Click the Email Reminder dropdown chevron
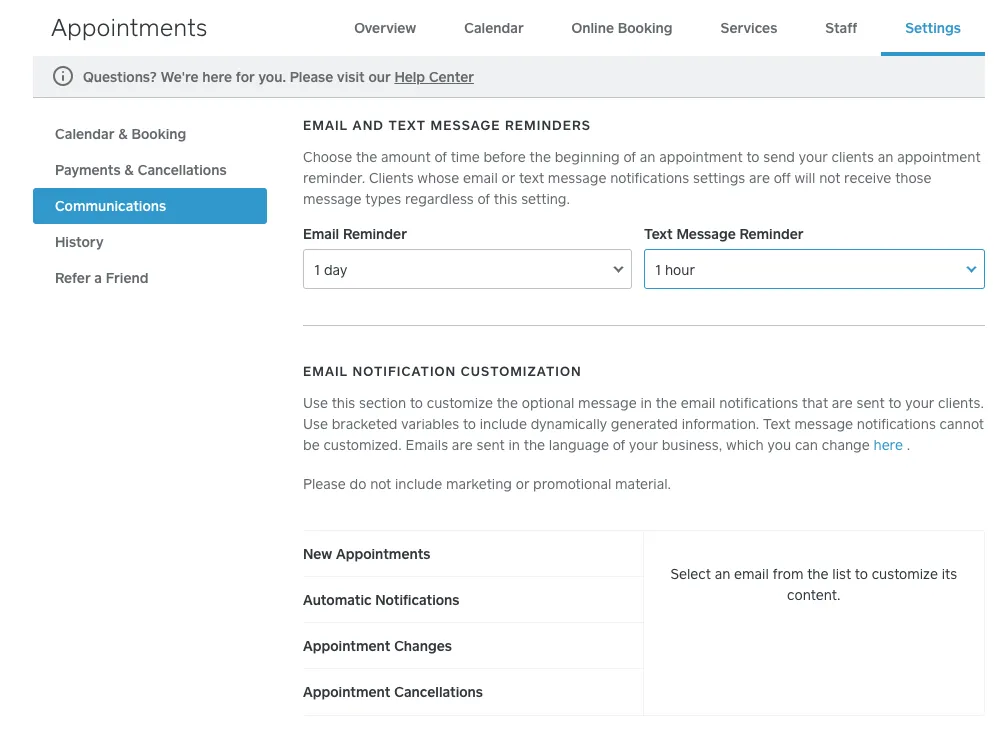The width and height of the screenshot is (994, 742). point(618,269)
